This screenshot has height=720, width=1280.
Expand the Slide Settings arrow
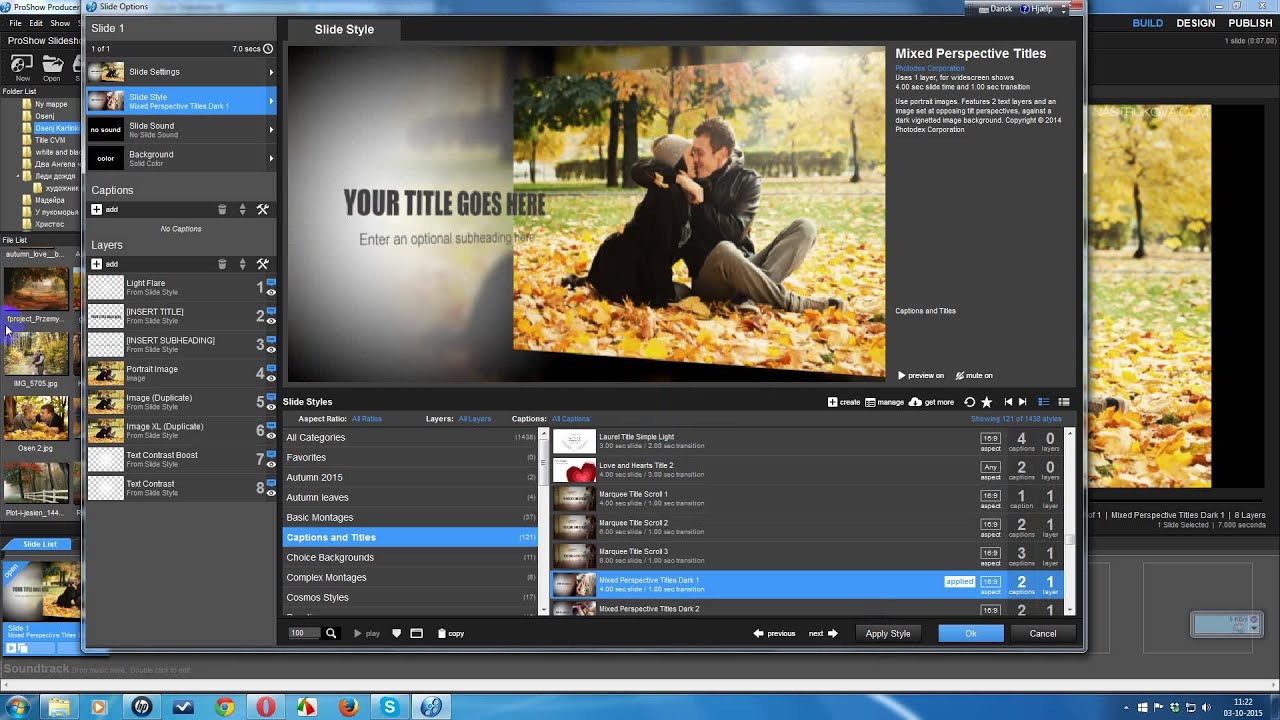pos(271,72)
